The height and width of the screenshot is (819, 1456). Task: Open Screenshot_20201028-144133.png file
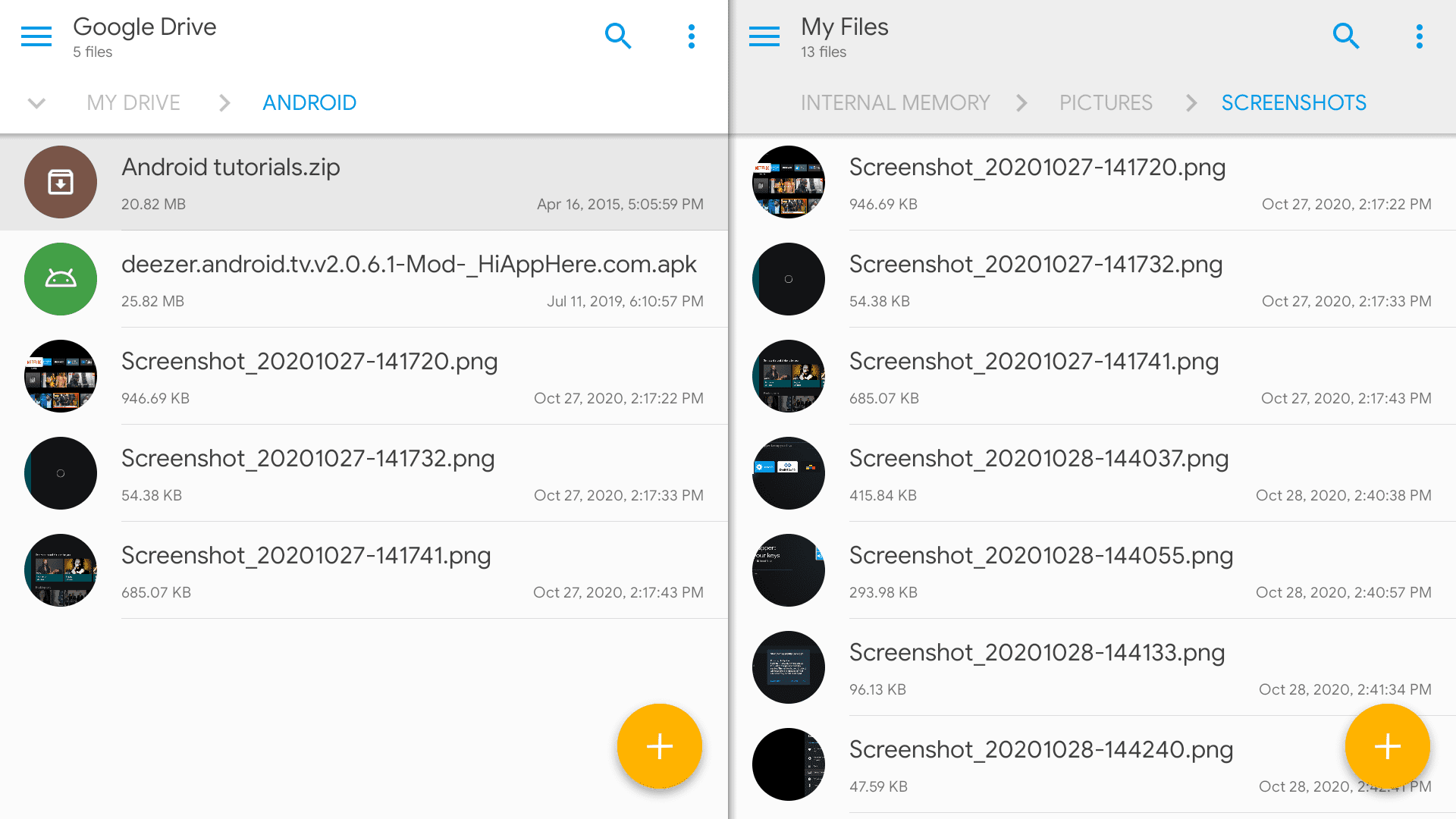pyautogui.click(x=1092, y=667)
